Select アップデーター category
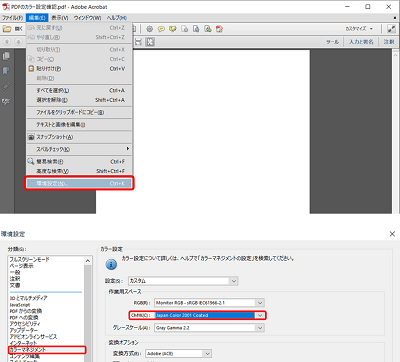Screen dimensions: 400x362 pyautogui.click(x=24, y=330)
